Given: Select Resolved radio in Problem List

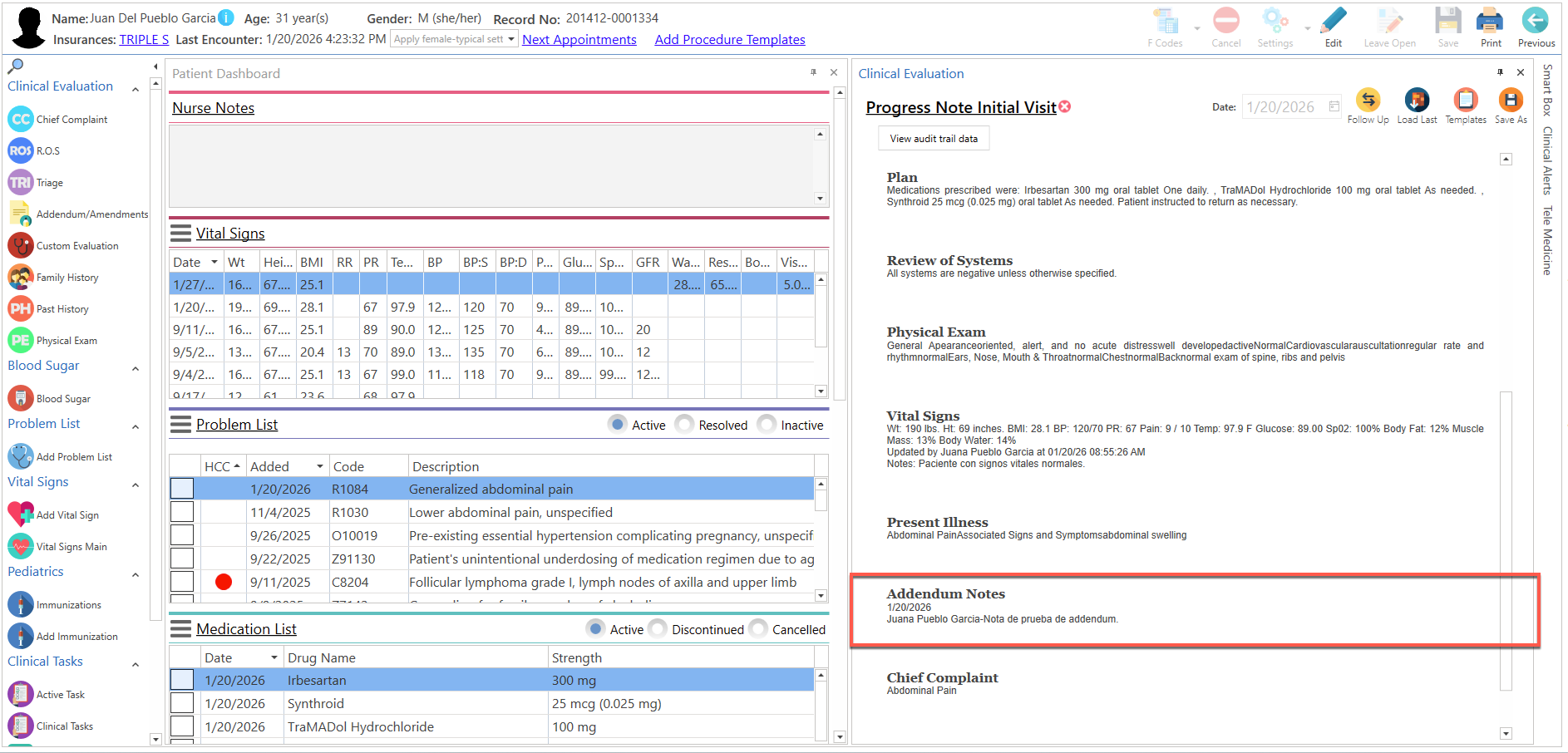Looking at the screenshot, I should 684,424.
